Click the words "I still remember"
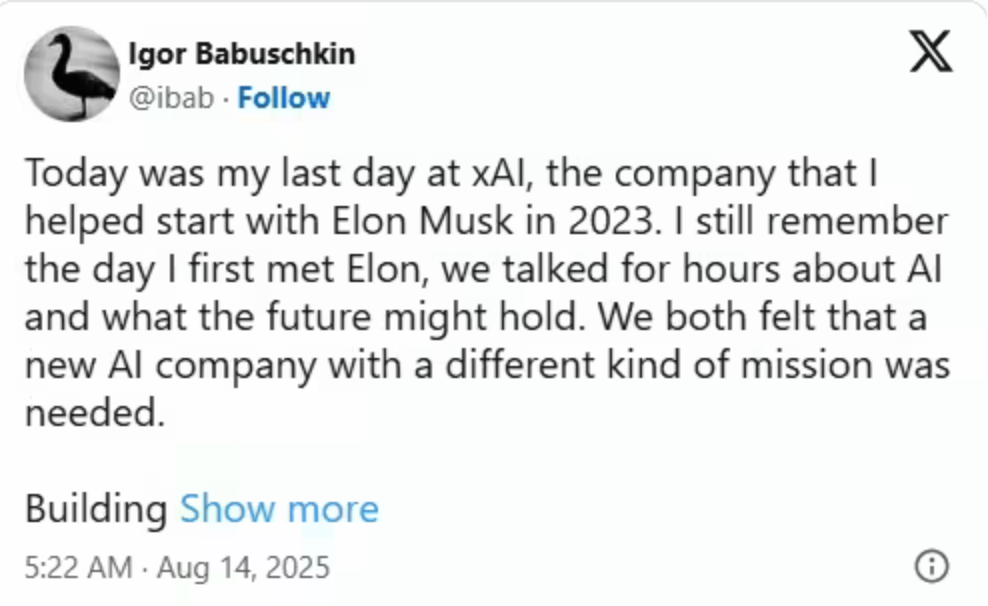 click(x=811, y=221)
